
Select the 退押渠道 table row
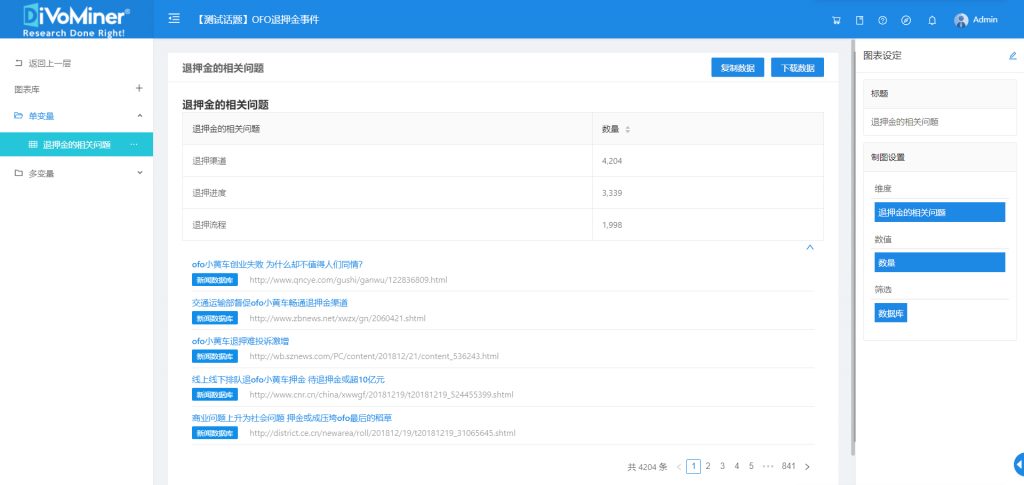pos(503,161)
